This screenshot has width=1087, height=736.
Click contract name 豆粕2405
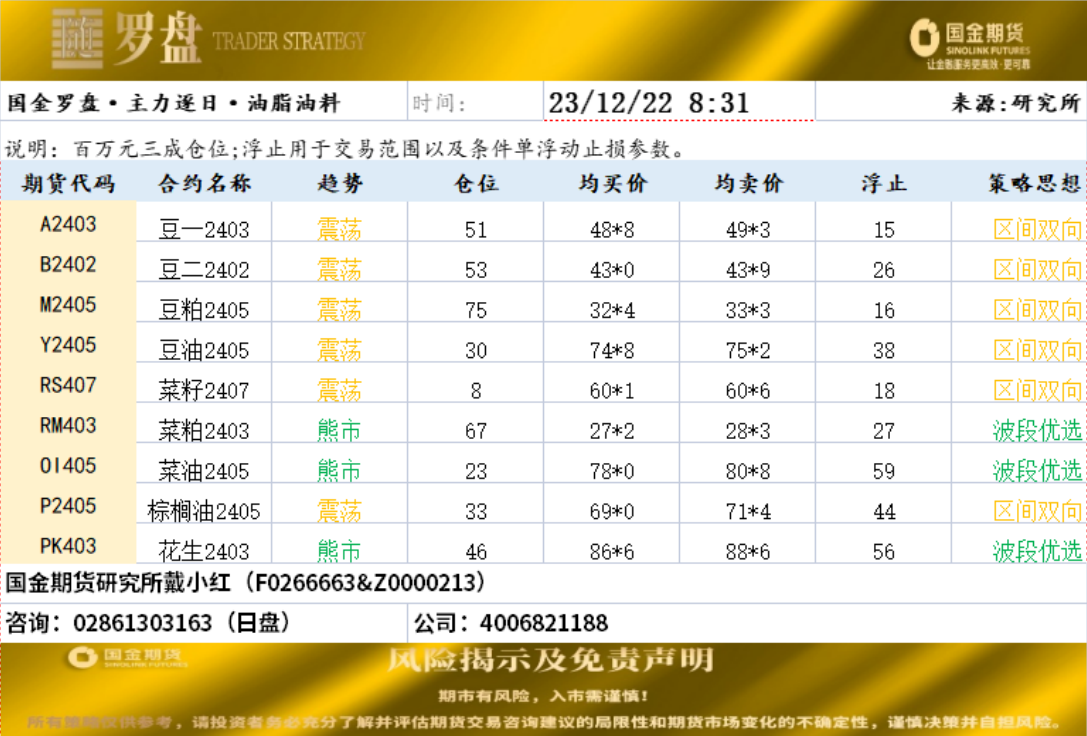(204, 310)
